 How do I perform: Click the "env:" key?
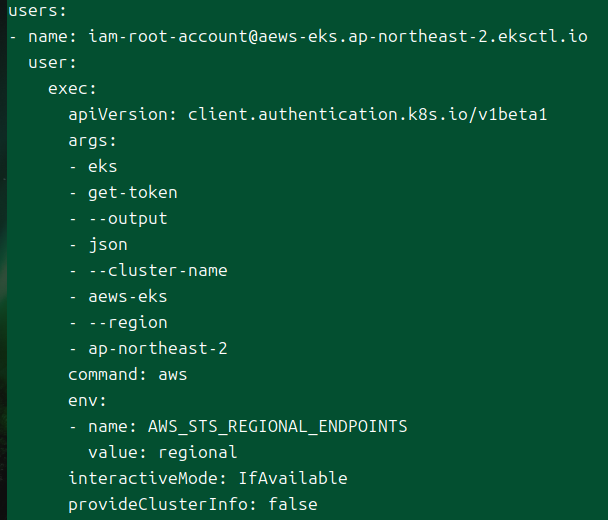tap(87, 400)
